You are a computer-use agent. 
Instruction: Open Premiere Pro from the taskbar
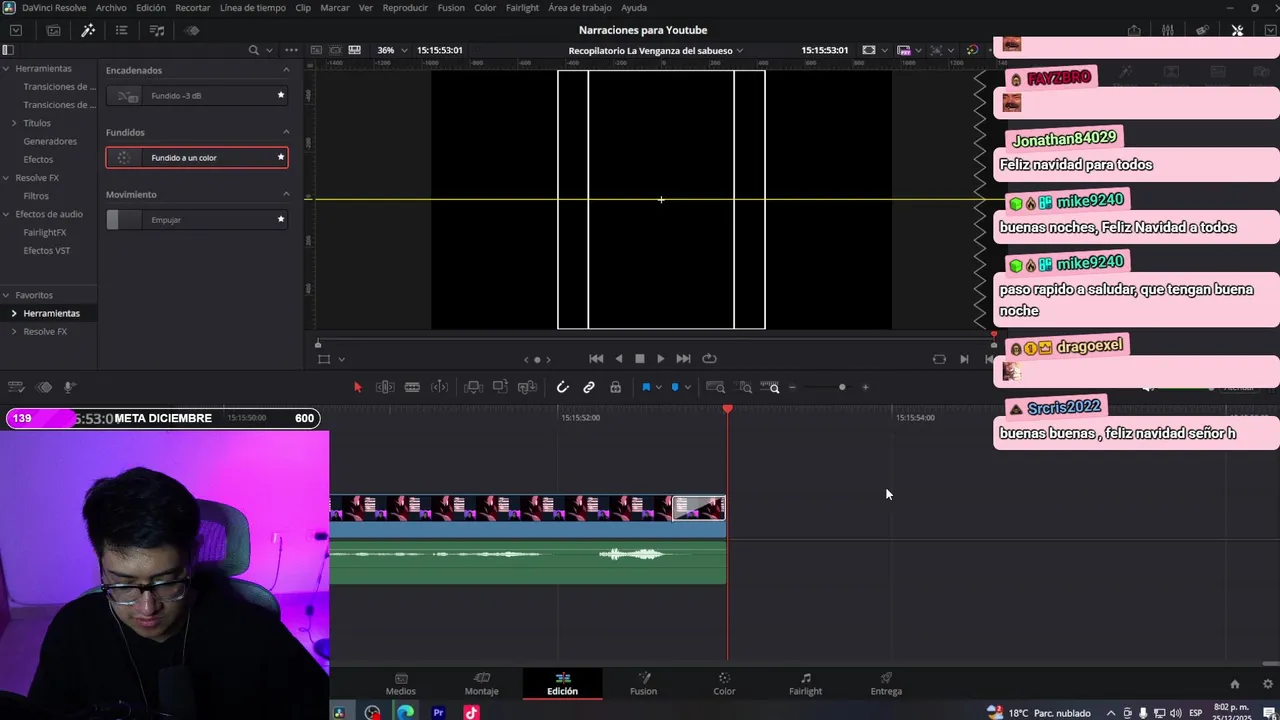pos(438,713)
